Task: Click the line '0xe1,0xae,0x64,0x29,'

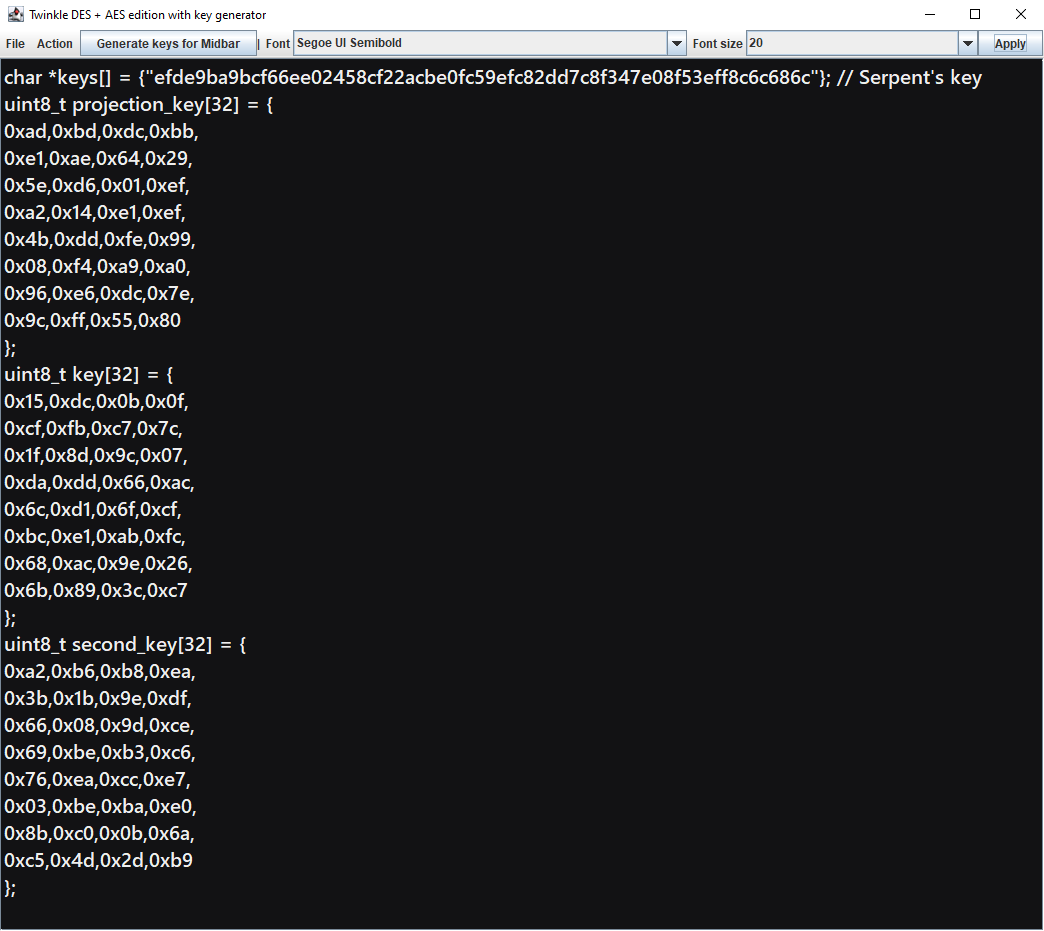Action: point(98,159)
